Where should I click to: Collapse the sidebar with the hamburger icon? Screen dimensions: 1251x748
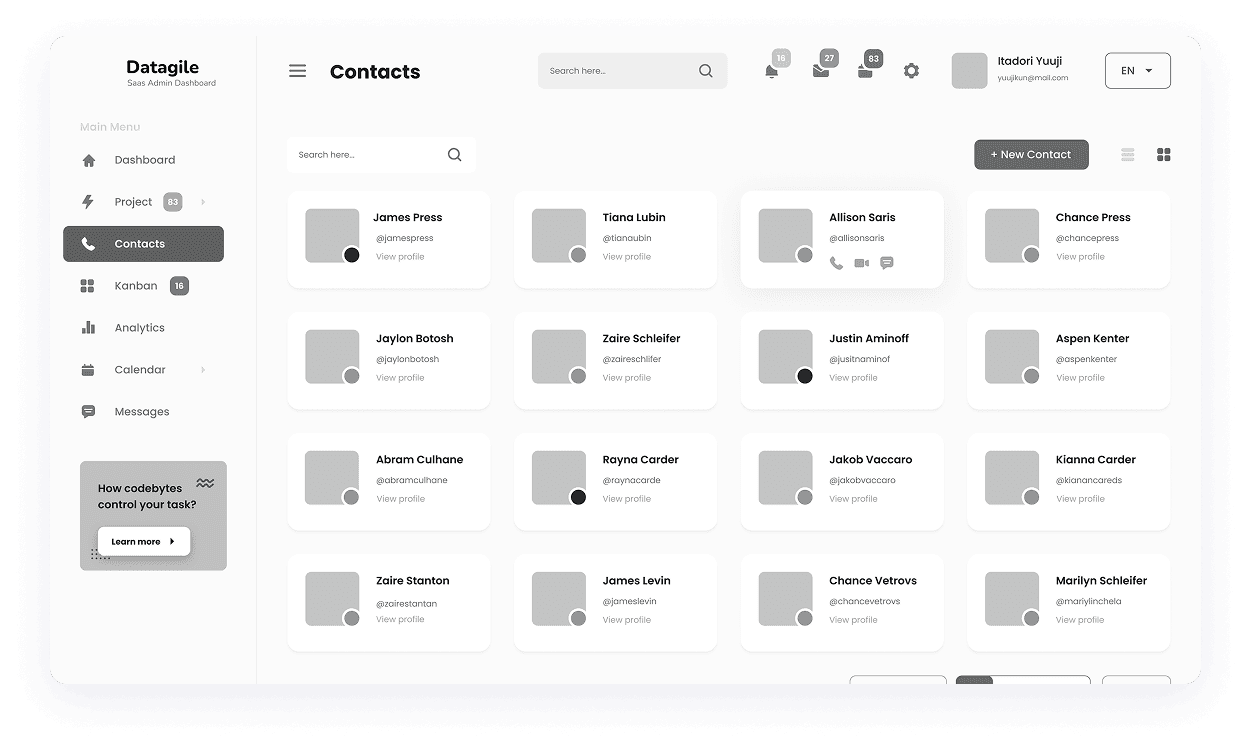[297, 71]
